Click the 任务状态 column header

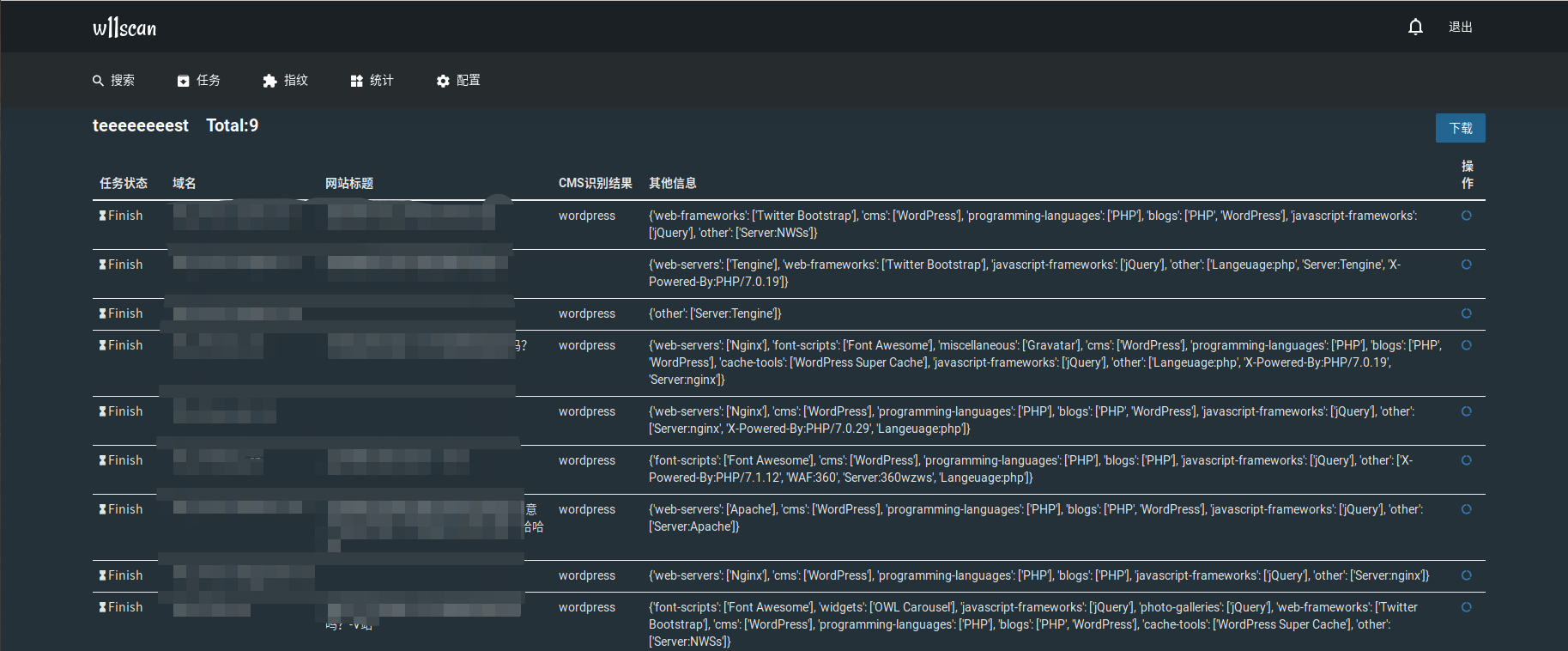(124, 183)
